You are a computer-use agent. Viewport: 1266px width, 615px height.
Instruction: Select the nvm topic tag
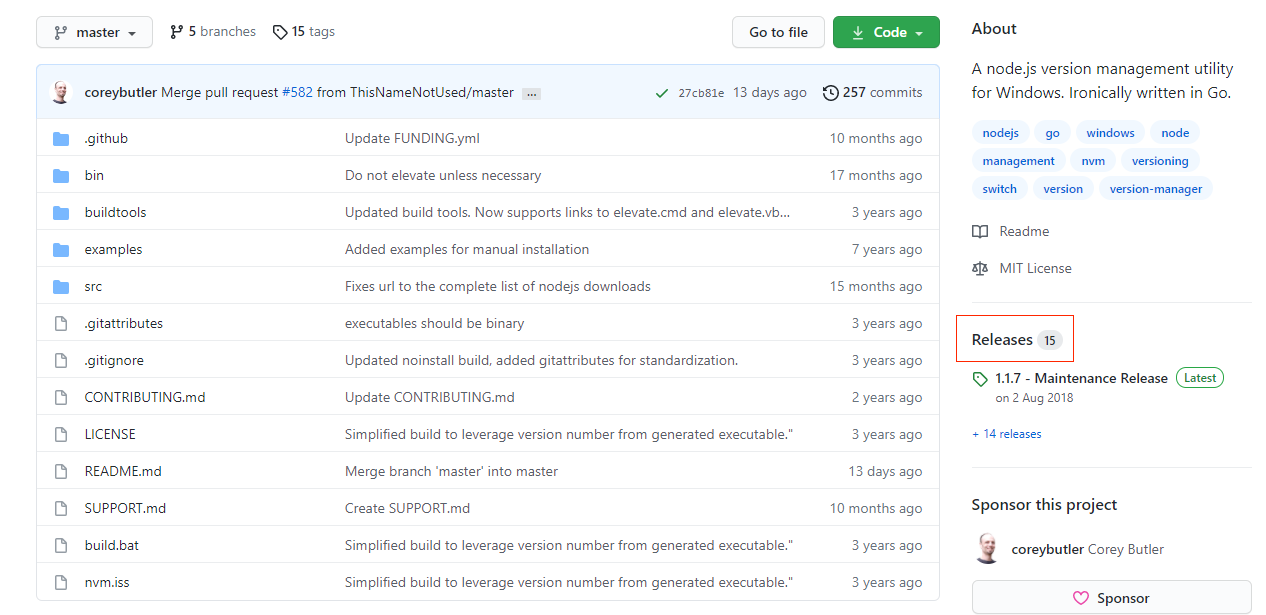coord(1093,161)
